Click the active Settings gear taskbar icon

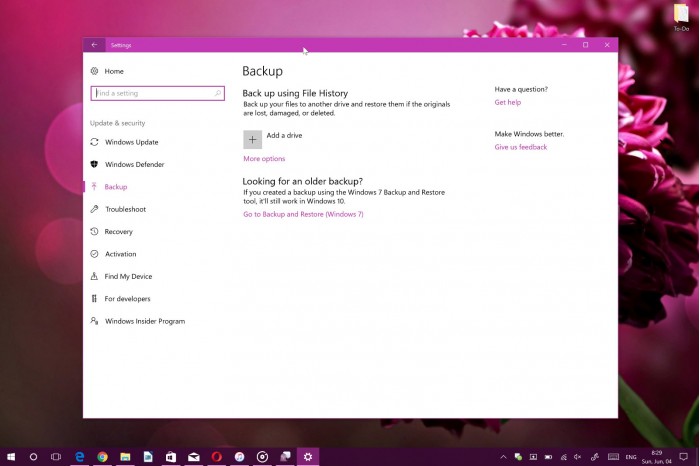(308, 457)
